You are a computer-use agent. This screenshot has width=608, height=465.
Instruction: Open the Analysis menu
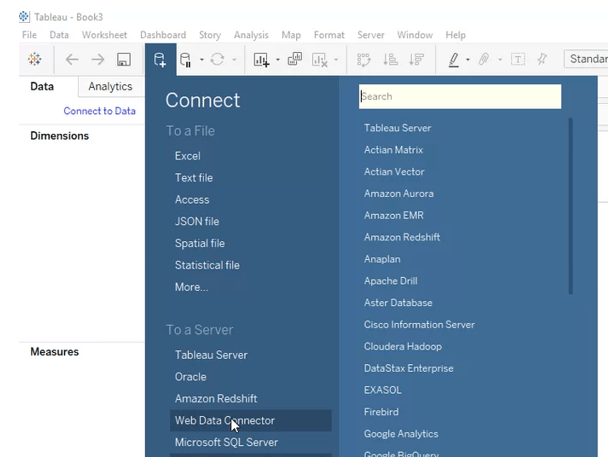click(251, 35)
